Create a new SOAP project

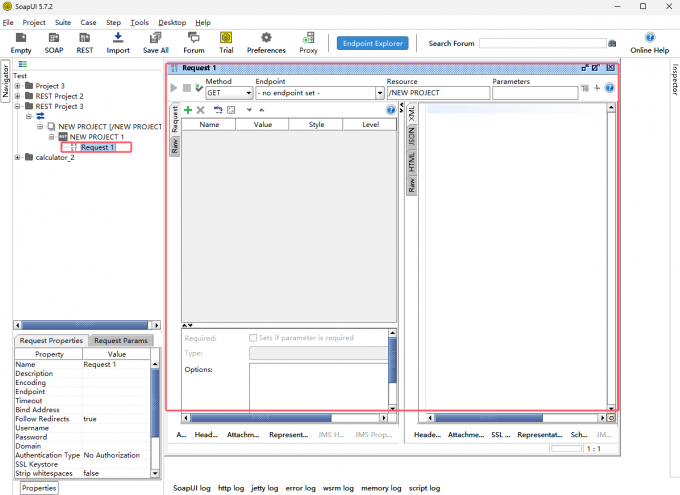(54, 43)
